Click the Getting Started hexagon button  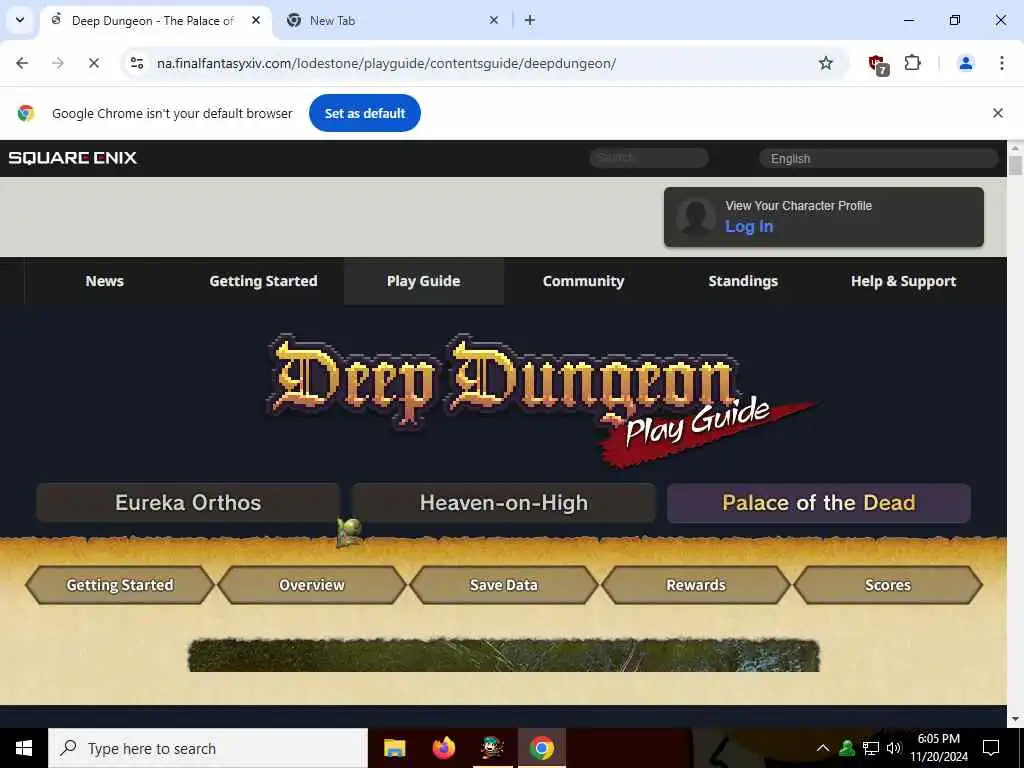[x=120, y=584]
